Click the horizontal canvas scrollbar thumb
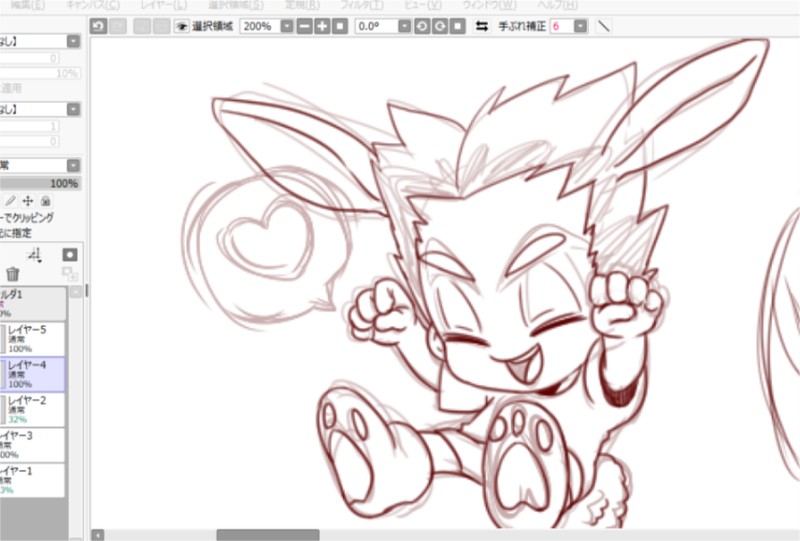The height and width of the screenshot is (541, 800). [268, 535]
